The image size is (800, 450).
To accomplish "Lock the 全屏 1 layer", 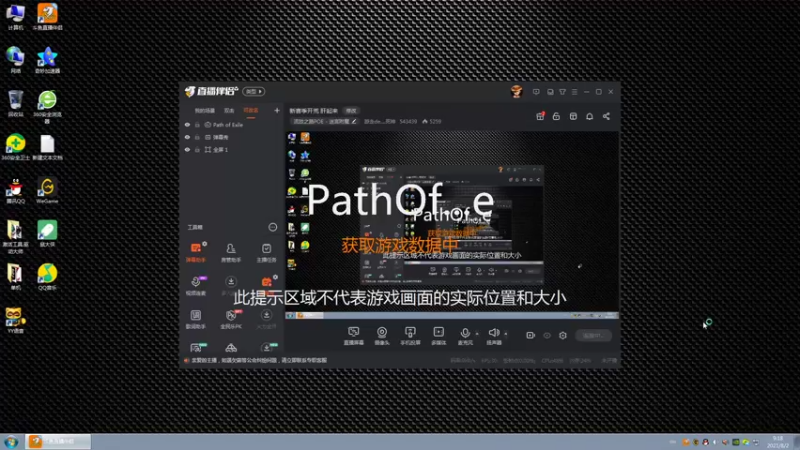I will pos(197,149).
